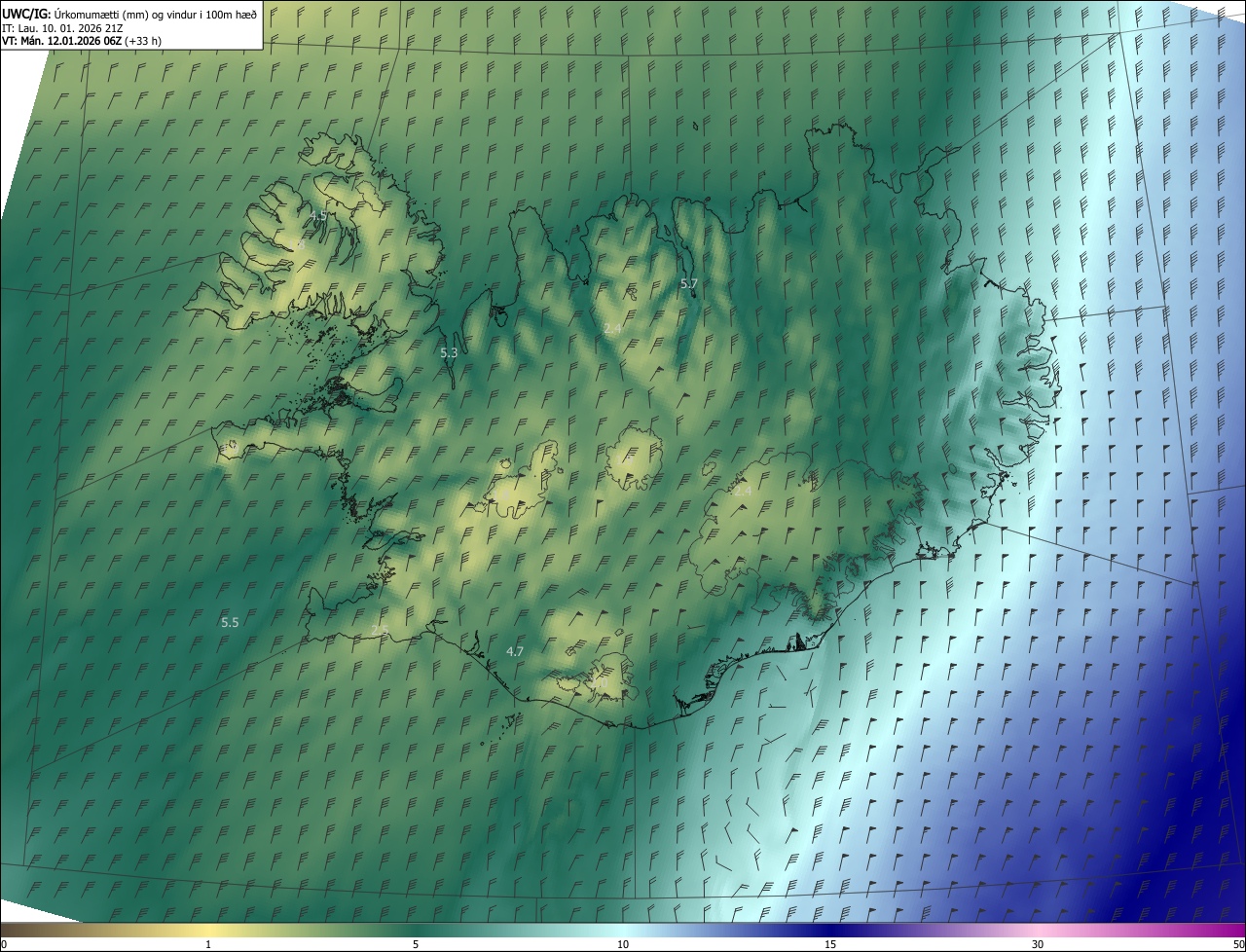
Task: Click the 5.7 precipitation value label
Action: click(x=689, y=283)
